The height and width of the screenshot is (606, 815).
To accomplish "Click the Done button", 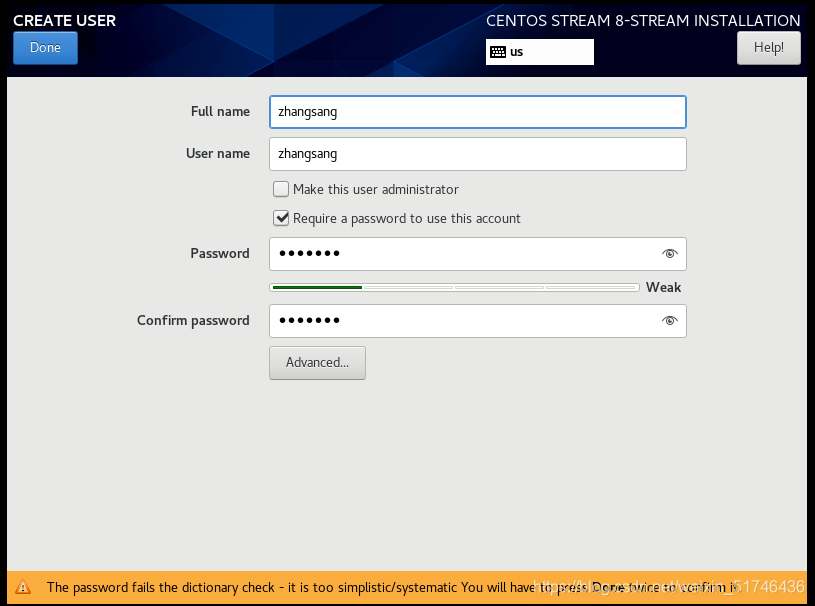I will click(45, 48).
